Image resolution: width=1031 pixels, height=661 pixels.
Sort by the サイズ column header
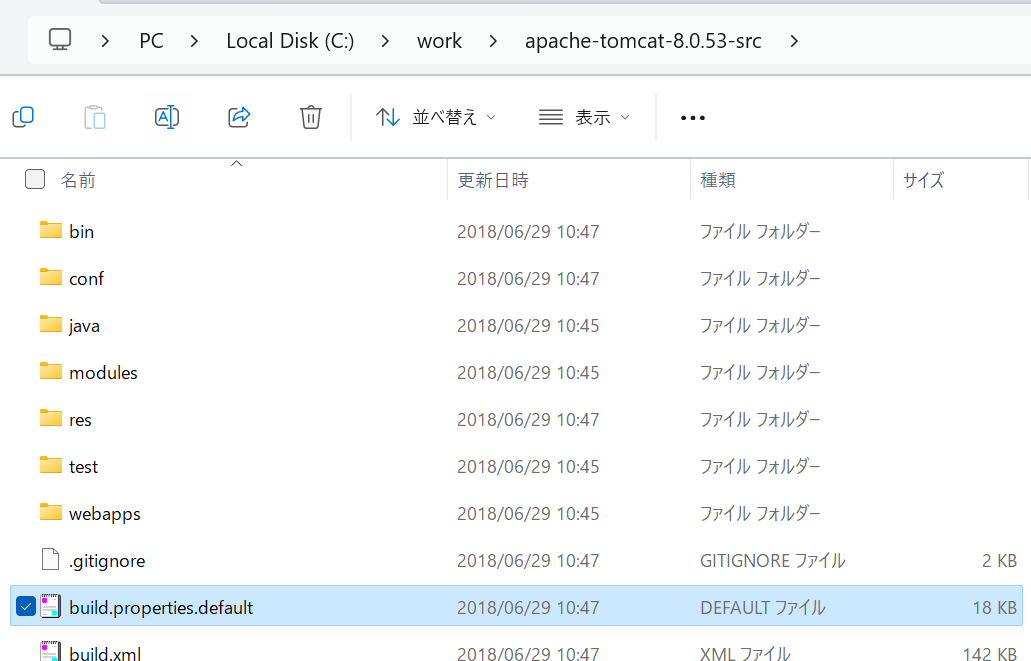click(923, 180)
